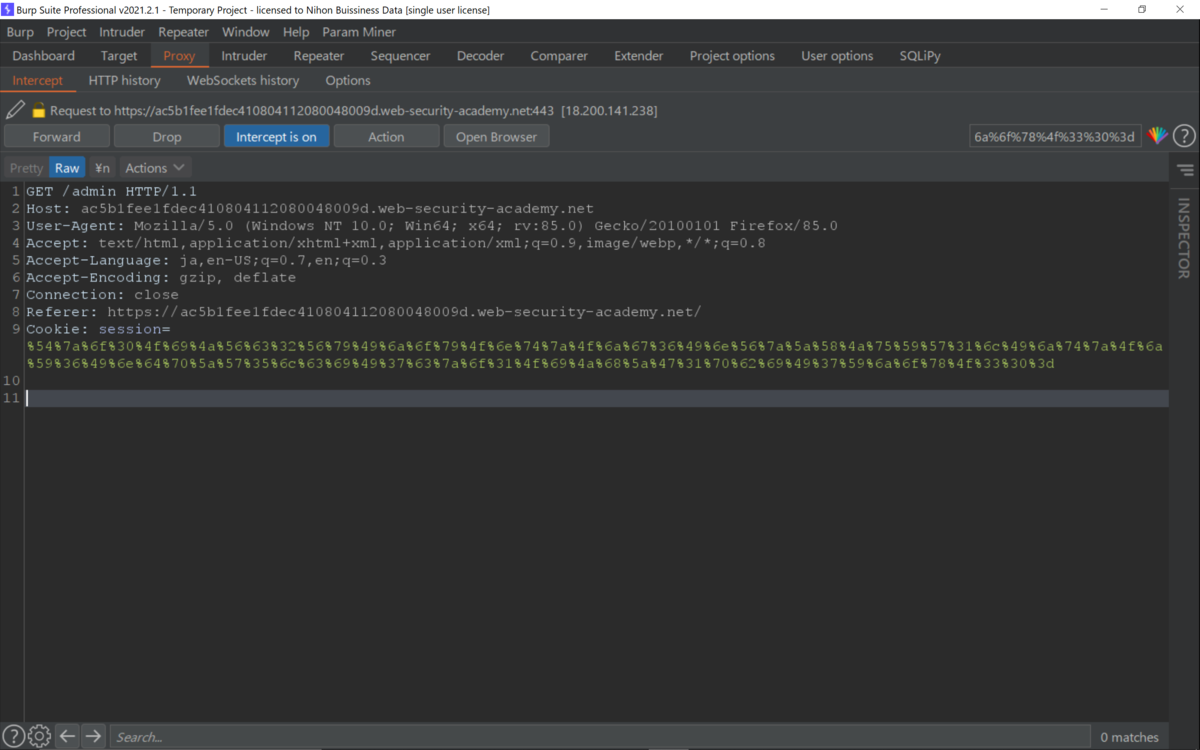
Task: Go to the next search match arrow
Action: point(93,737)
